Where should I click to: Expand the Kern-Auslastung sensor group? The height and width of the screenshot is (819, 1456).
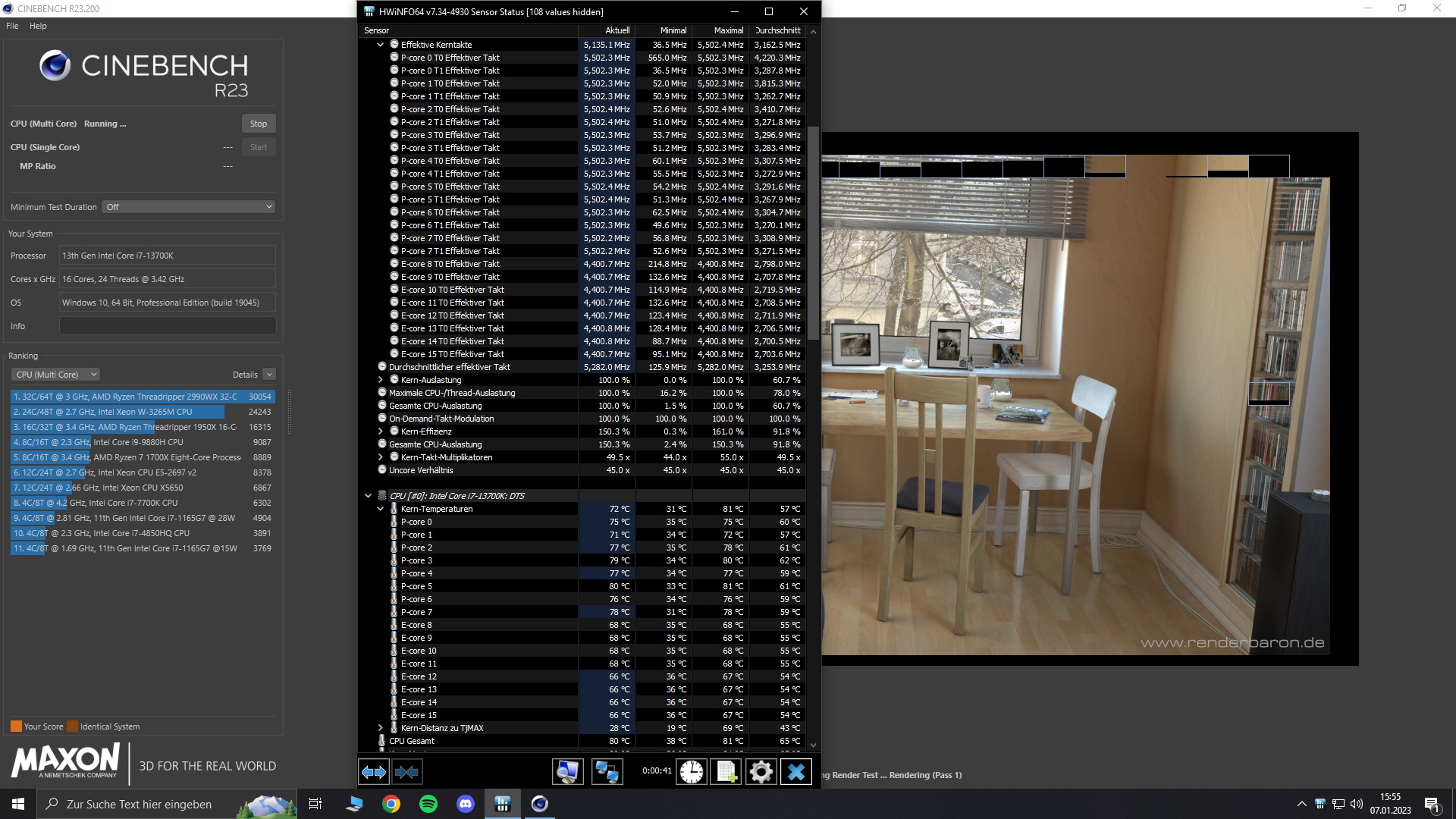click(381, 380)
